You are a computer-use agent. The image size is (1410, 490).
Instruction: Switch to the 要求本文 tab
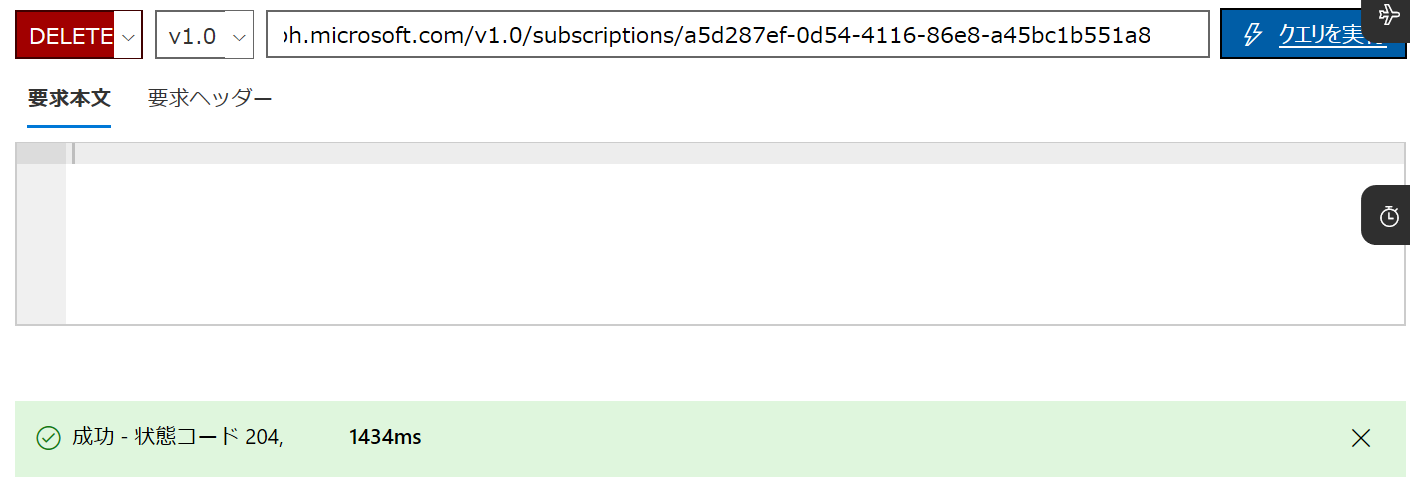(x=69, y=98)
